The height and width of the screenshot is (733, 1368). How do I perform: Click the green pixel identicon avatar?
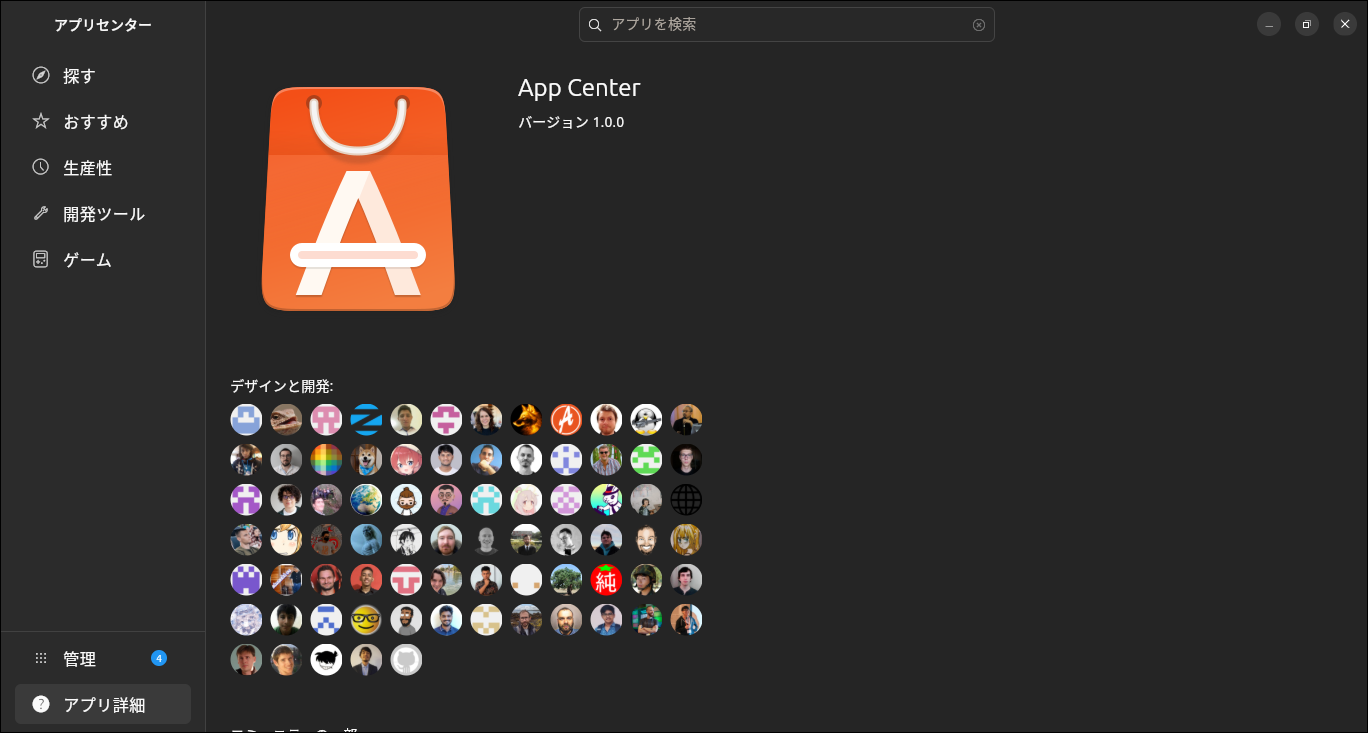646,460
